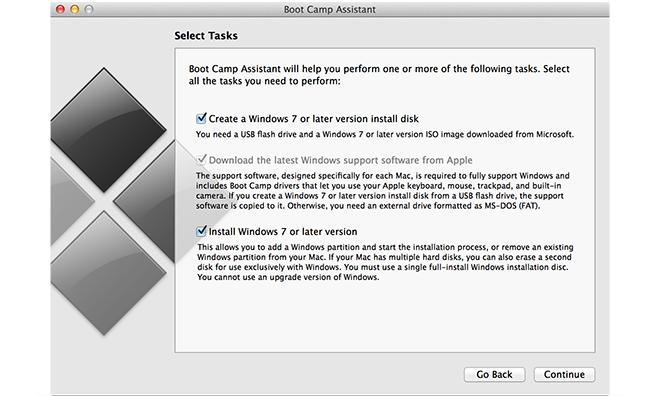
Task: Click the gray zoom window button
Action: point(89,9)
